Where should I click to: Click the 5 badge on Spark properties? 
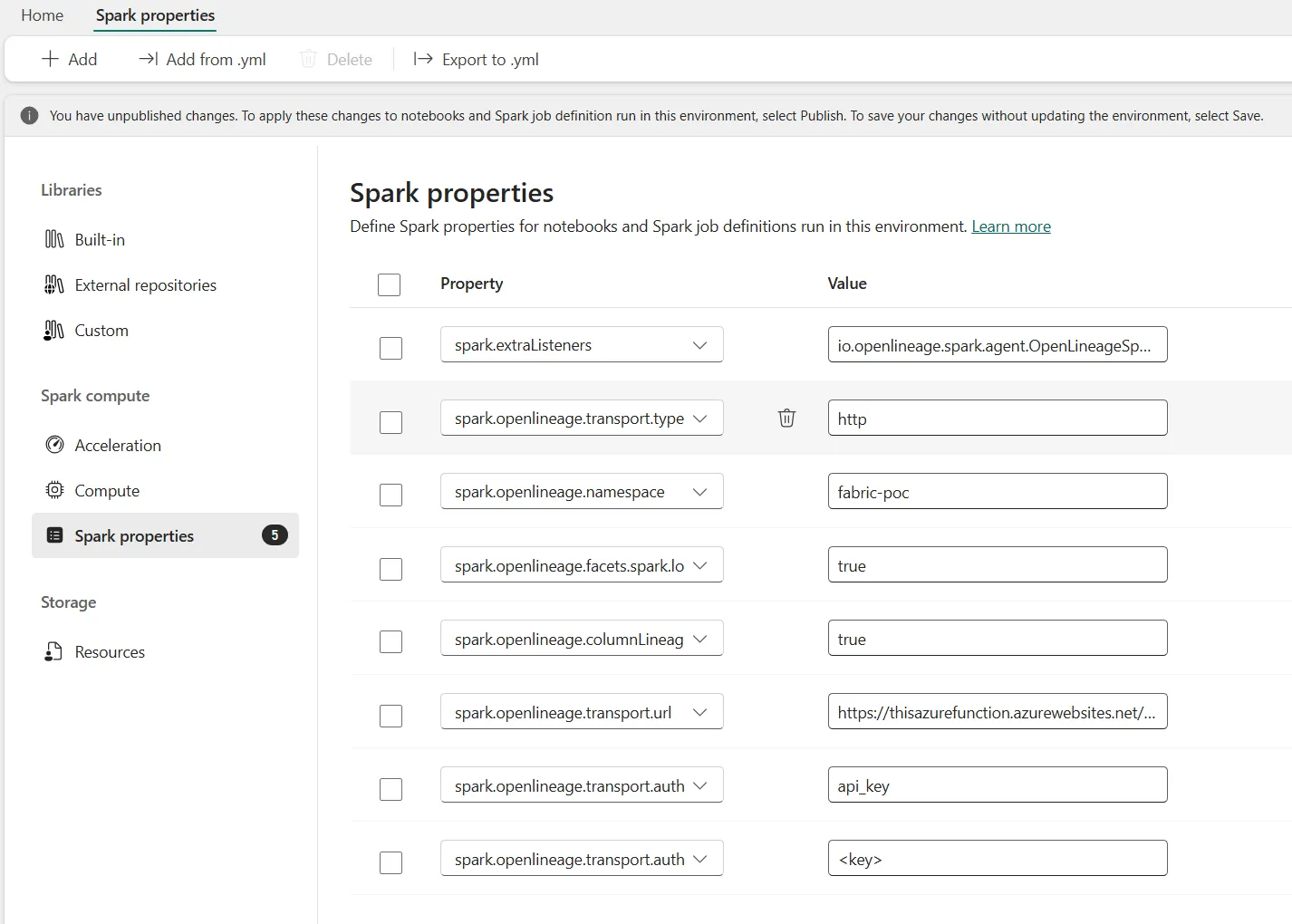coord(275,535)
